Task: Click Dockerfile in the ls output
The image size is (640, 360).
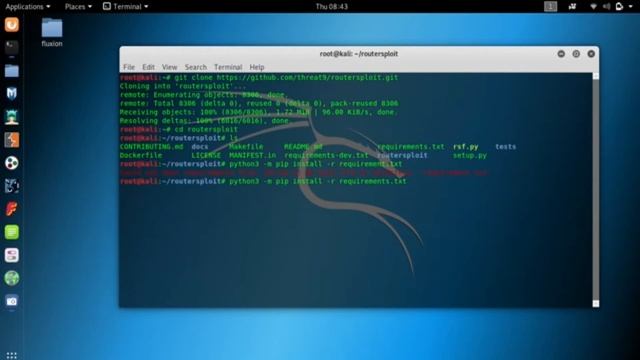Action: coord(141,156)
